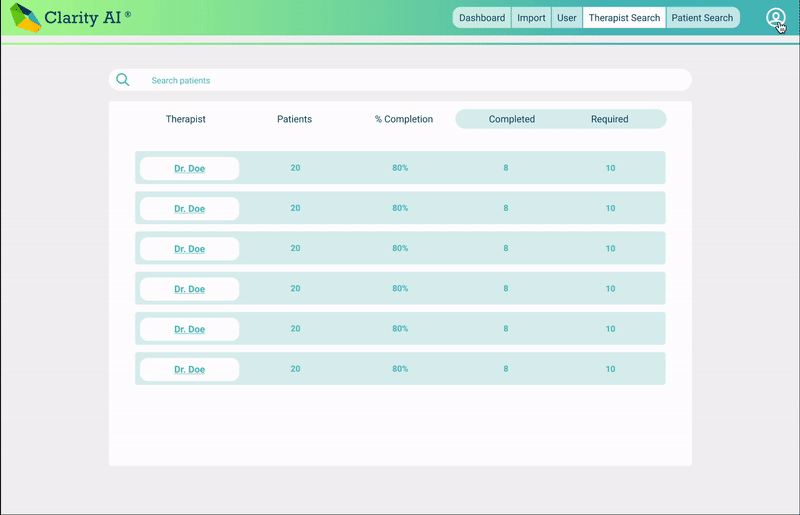Click the Clarity AI logo icon

tap(26, 18)
